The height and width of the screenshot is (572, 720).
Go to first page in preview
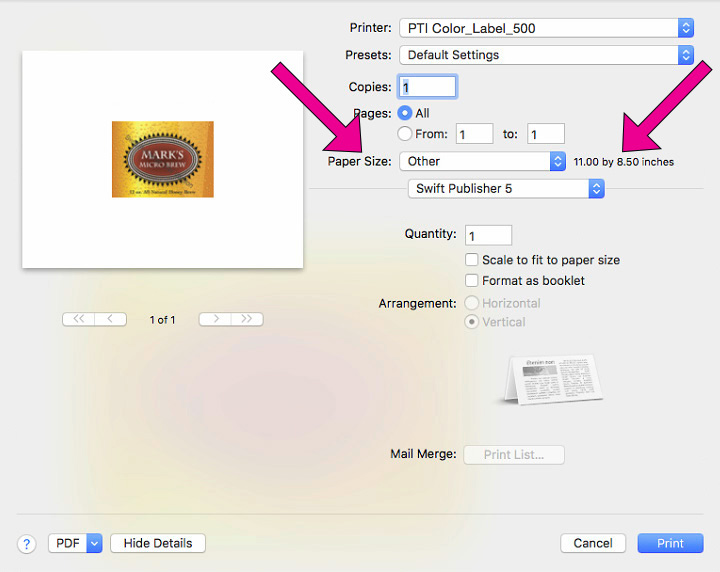(x=79, y=319)
